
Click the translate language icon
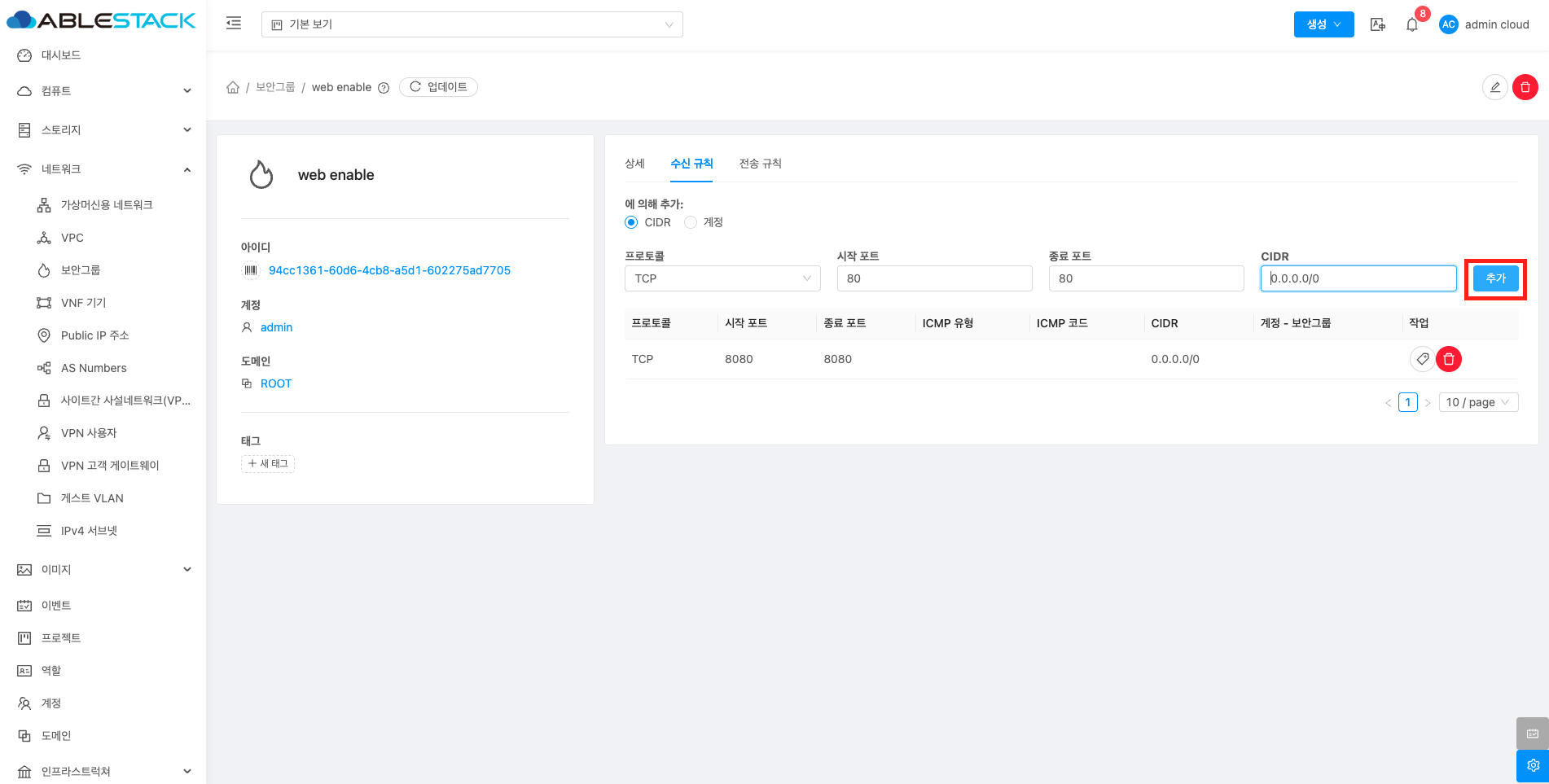pyautogui.click(x=1377, y=24)
